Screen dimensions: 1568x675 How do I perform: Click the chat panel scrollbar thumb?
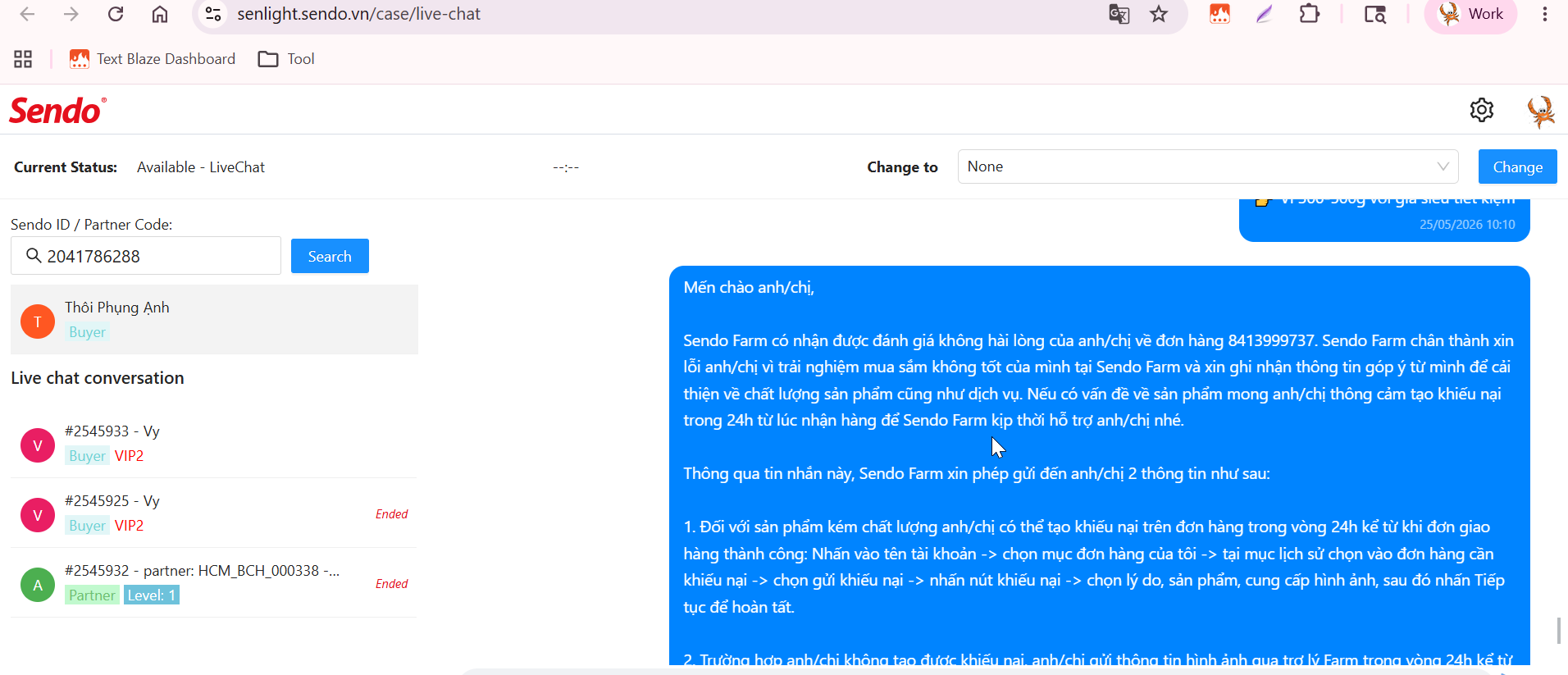pyautogui.click(x=1558, y=631)
